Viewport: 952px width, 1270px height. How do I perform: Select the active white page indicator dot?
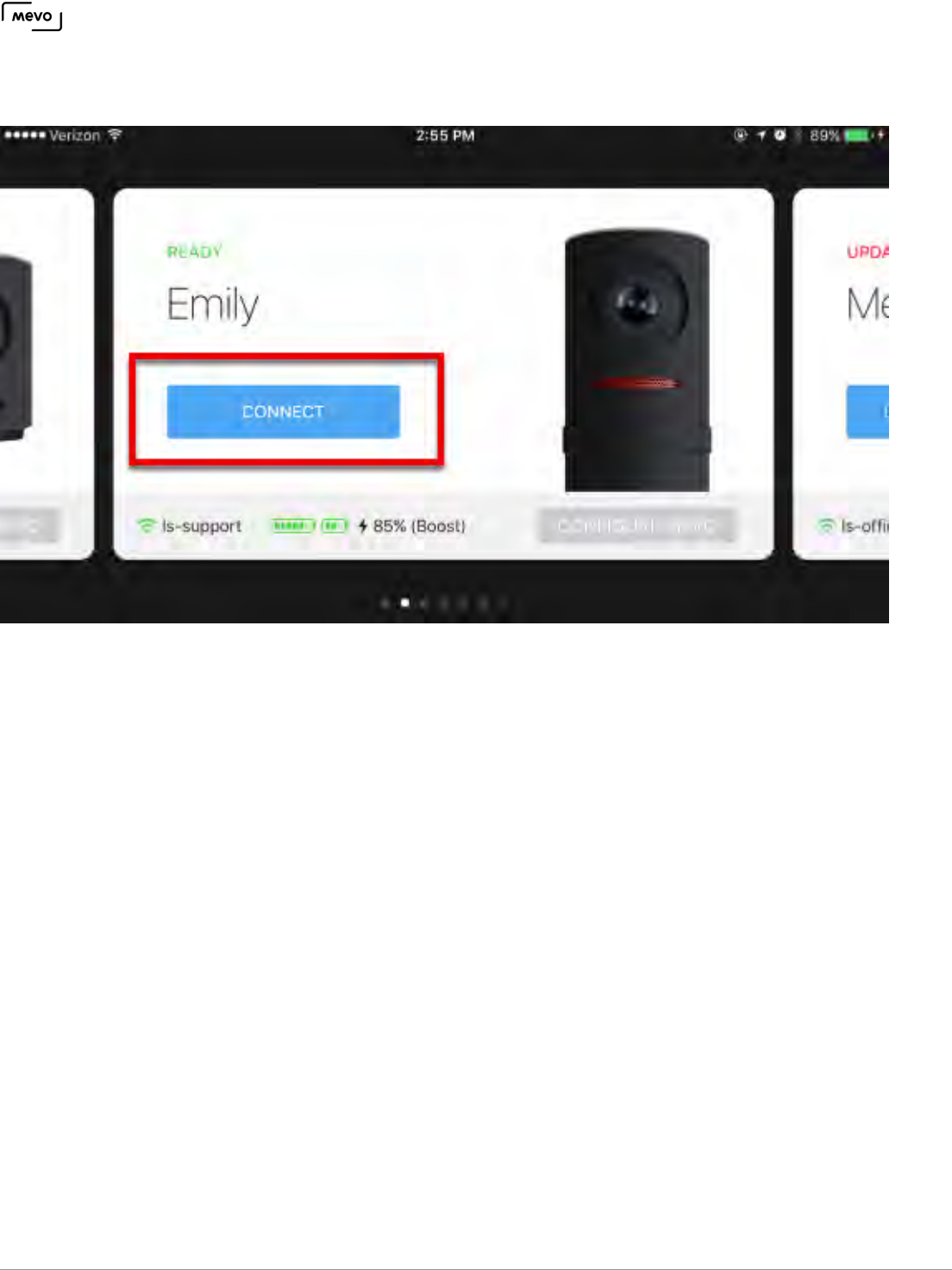tap(404, 603)
